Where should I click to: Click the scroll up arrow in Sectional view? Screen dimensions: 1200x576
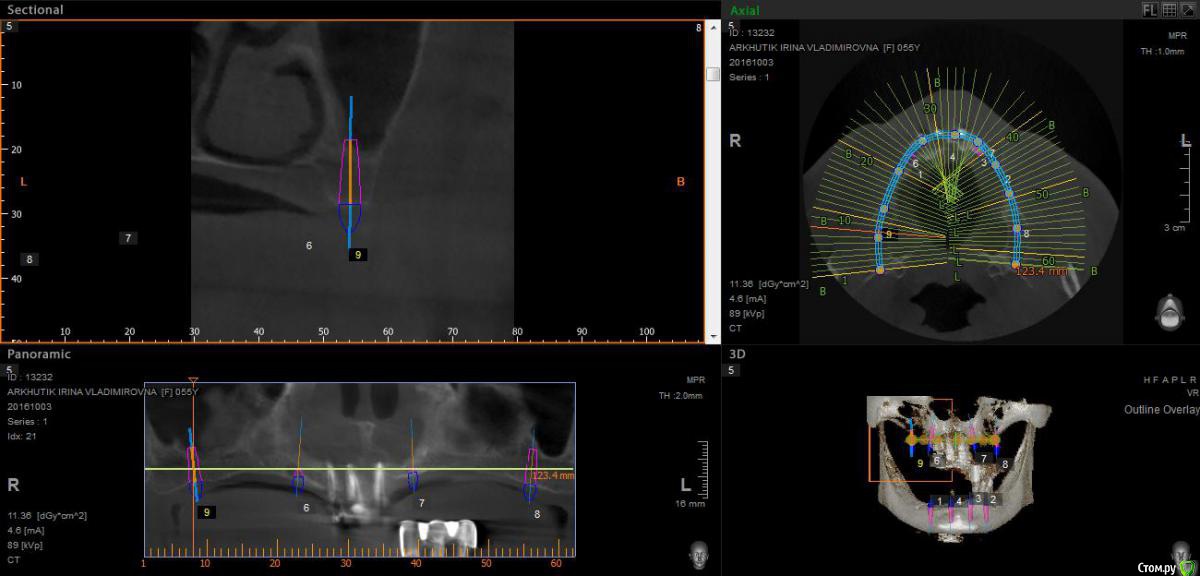(712, 30)
